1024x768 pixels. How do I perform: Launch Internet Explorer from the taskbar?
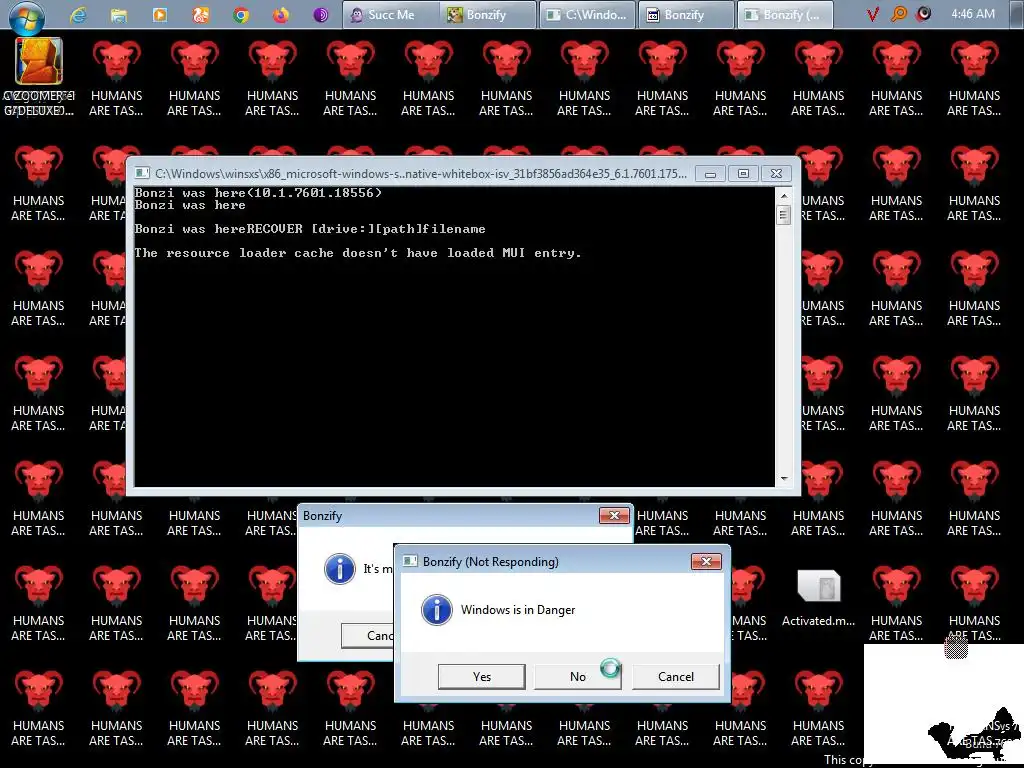click(x=78, y=14)
